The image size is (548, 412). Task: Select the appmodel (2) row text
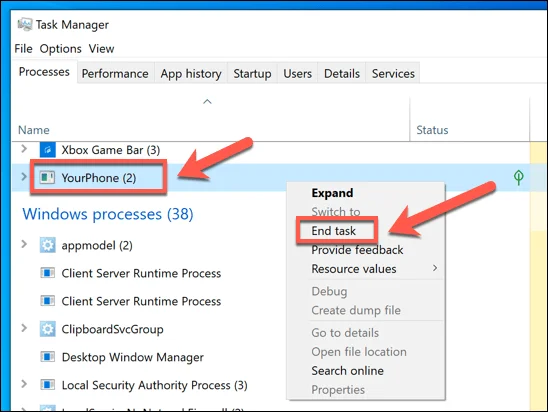click(97, 245)
